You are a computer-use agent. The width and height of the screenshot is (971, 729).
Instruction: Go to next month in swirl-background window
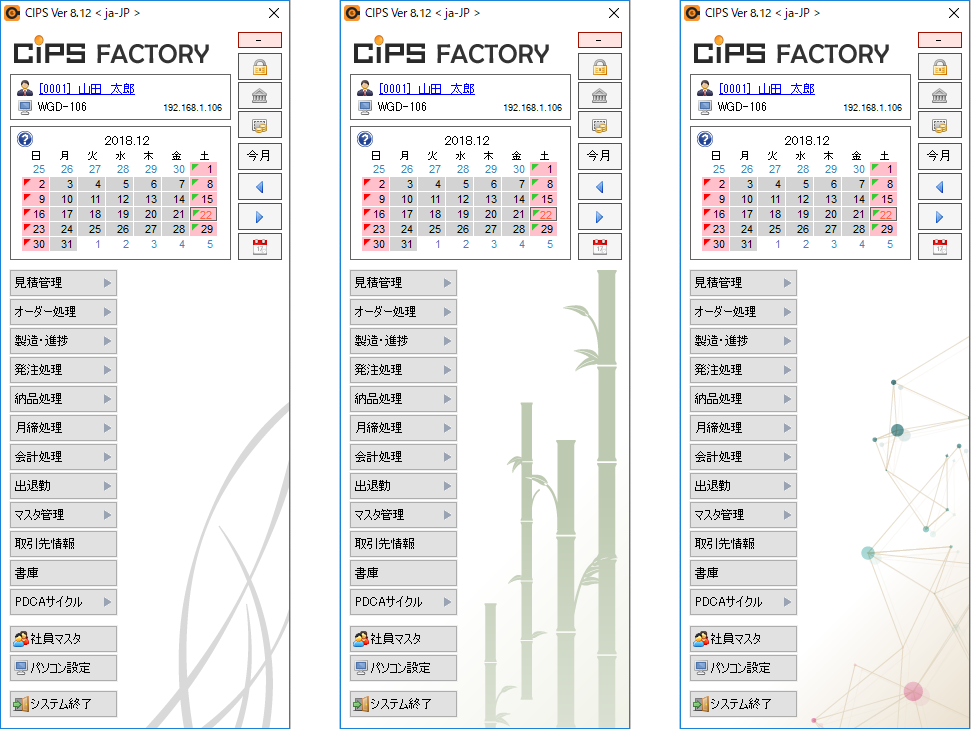click(260, 217)
